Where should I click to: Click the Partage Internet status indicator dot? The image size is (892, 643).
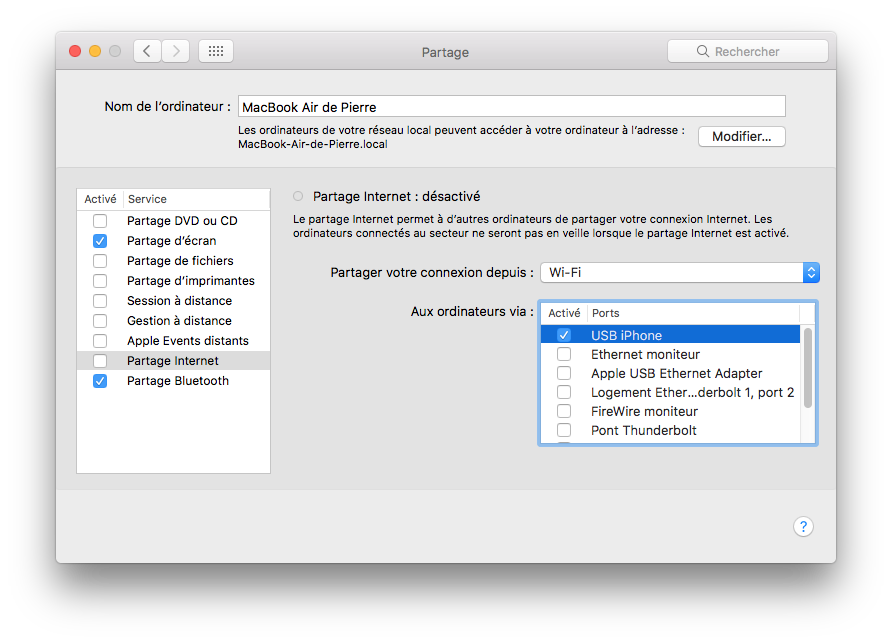pos(298,196)
